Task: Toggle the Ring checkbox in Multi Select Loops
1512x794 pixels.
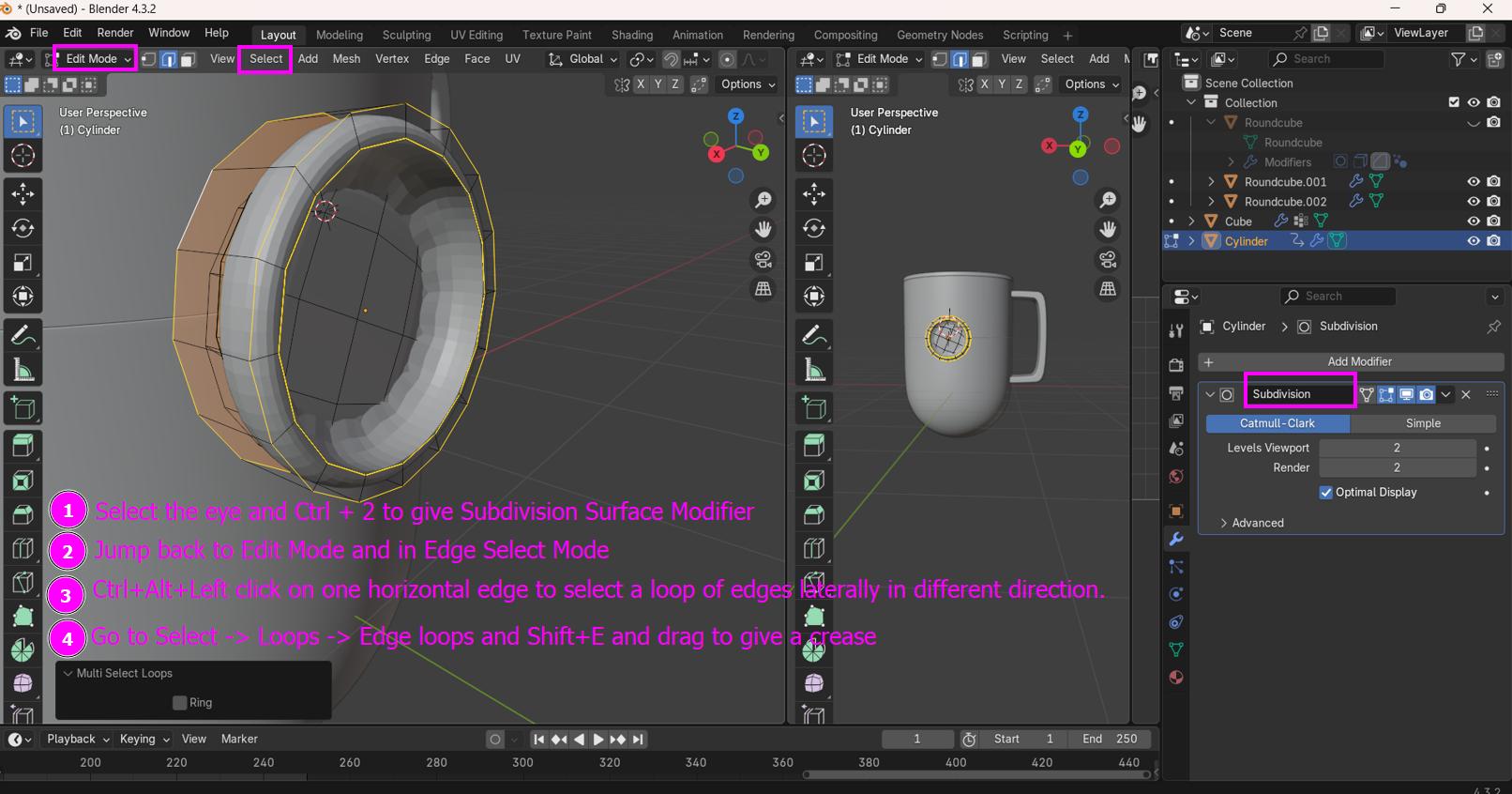Action: 180,702
